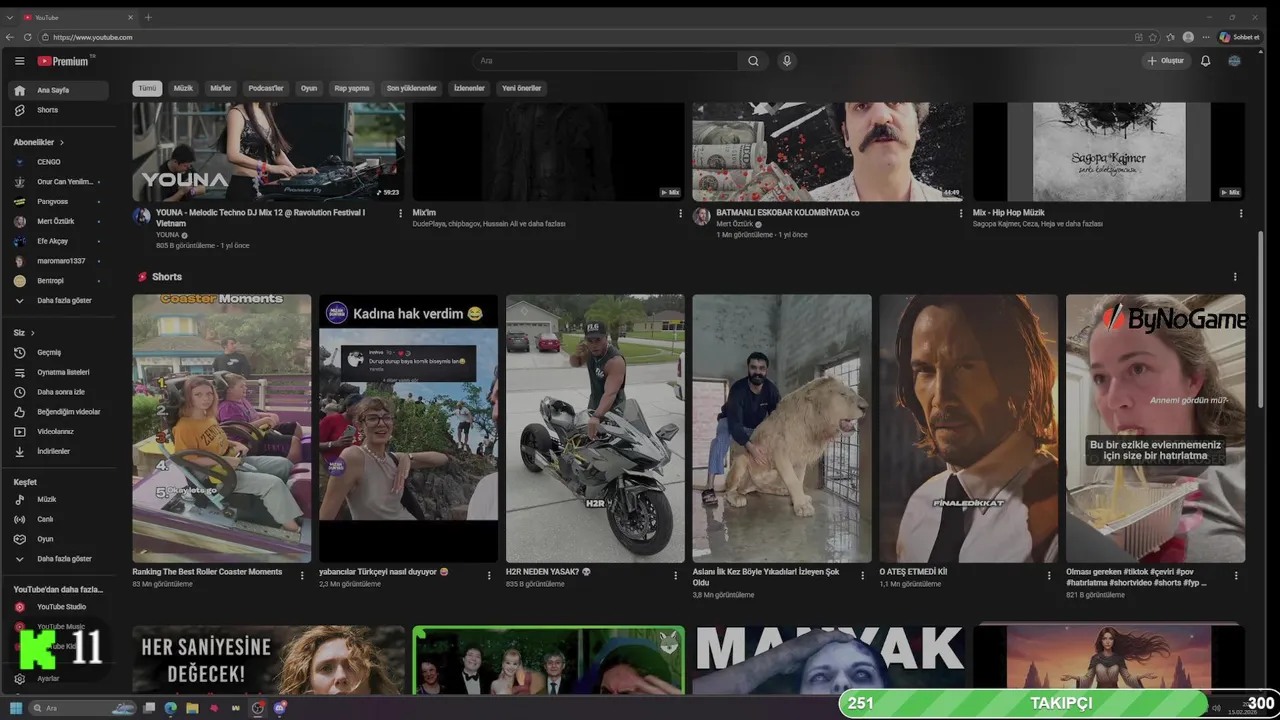Image resolution: width=1280 pixels, height=720 pixels.
Task: Click the browser back arrow
Action: pos(10,37)
